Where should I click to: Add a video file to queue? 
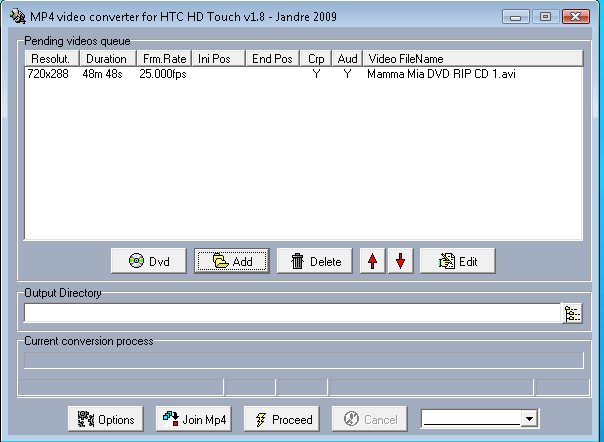pyautogui.click(x=232, y=262)
